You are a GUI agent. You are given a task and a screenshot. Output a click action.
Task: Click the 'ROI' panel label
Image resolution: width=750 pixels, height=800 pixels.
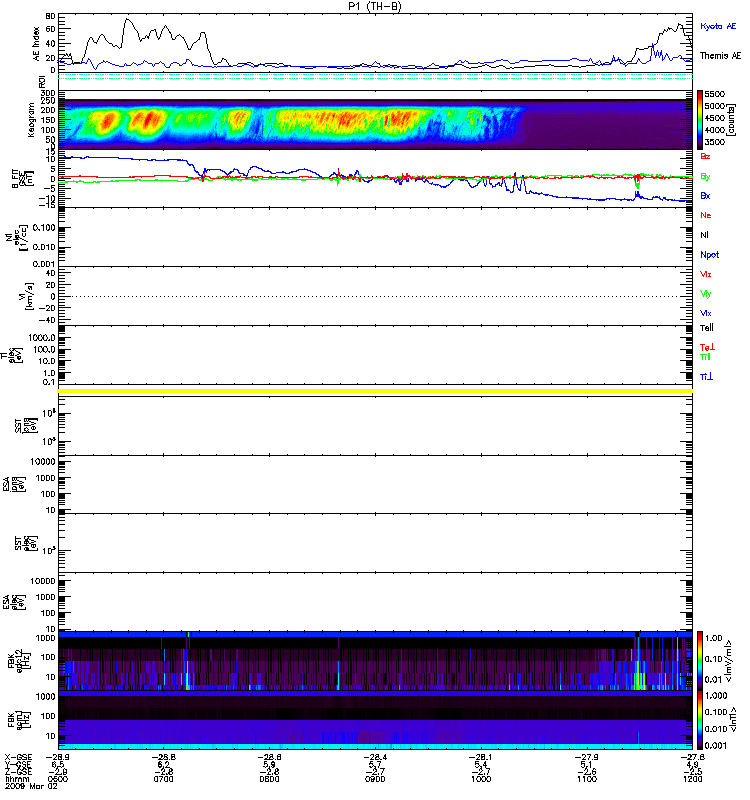click(43, 81)
